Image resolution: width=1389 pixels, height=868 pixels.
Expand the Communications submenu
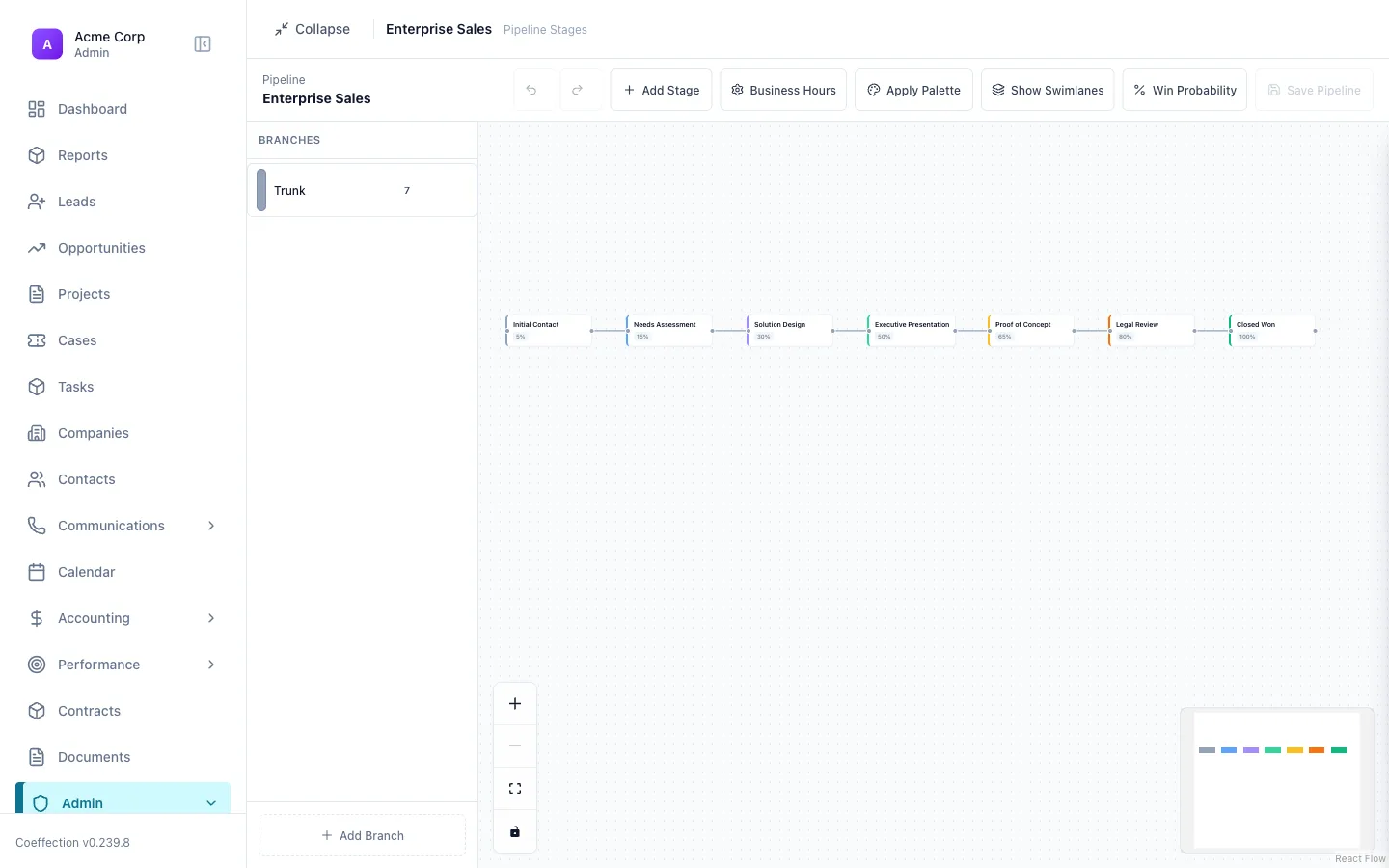pos(123,526)
